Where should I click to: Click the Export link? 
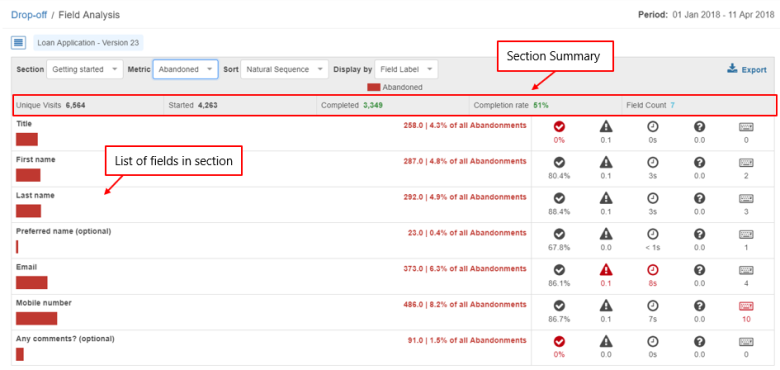(x=754, y=70)
